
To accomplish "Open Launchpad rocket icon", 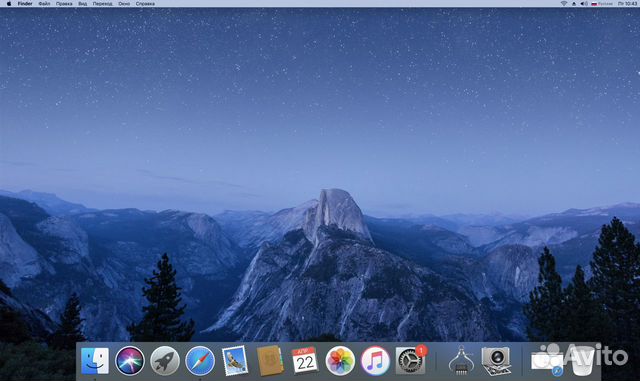I will click(165, 361).
